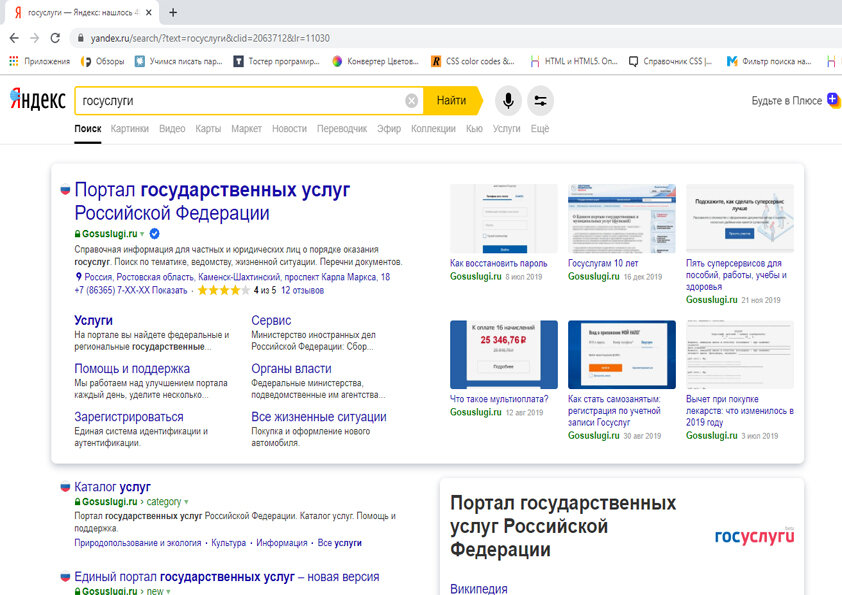842x595 pixels.
Task: Open Учимся писать пар... bookmark
Action: click(x=179, y=61)
